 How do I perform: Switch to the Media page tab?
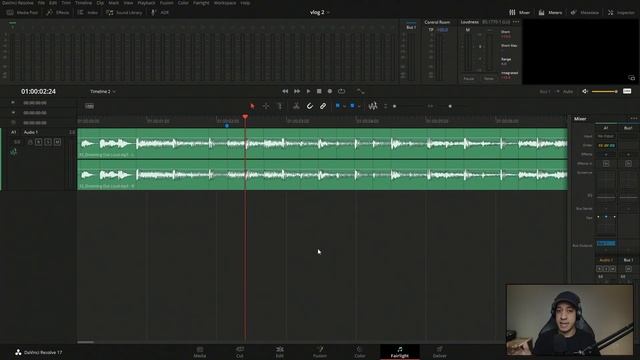[x=200, y=352]
